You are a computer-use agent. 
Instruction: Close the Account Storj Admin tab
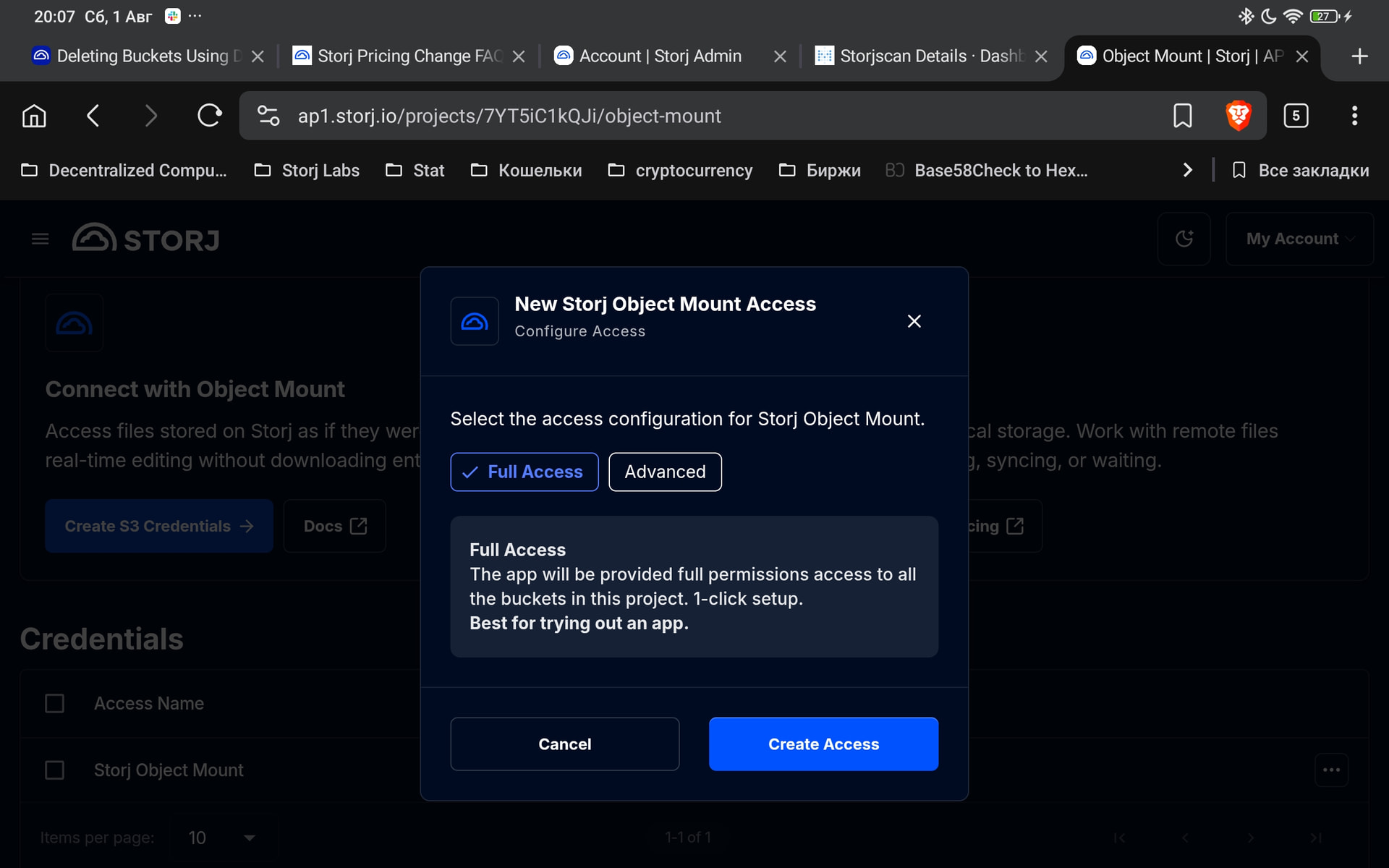click(x=780, y=56)
